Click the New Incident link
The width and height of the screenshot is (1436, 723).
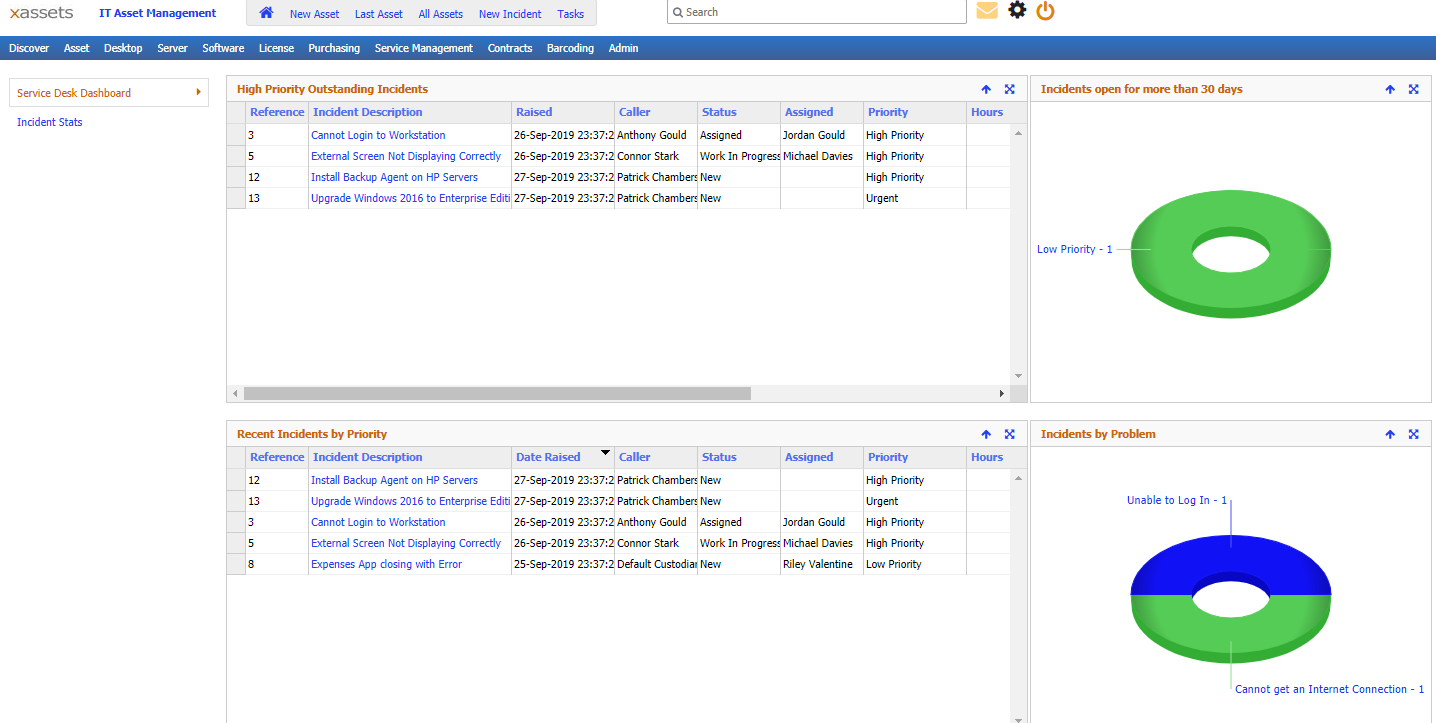(x=510, y=13)
